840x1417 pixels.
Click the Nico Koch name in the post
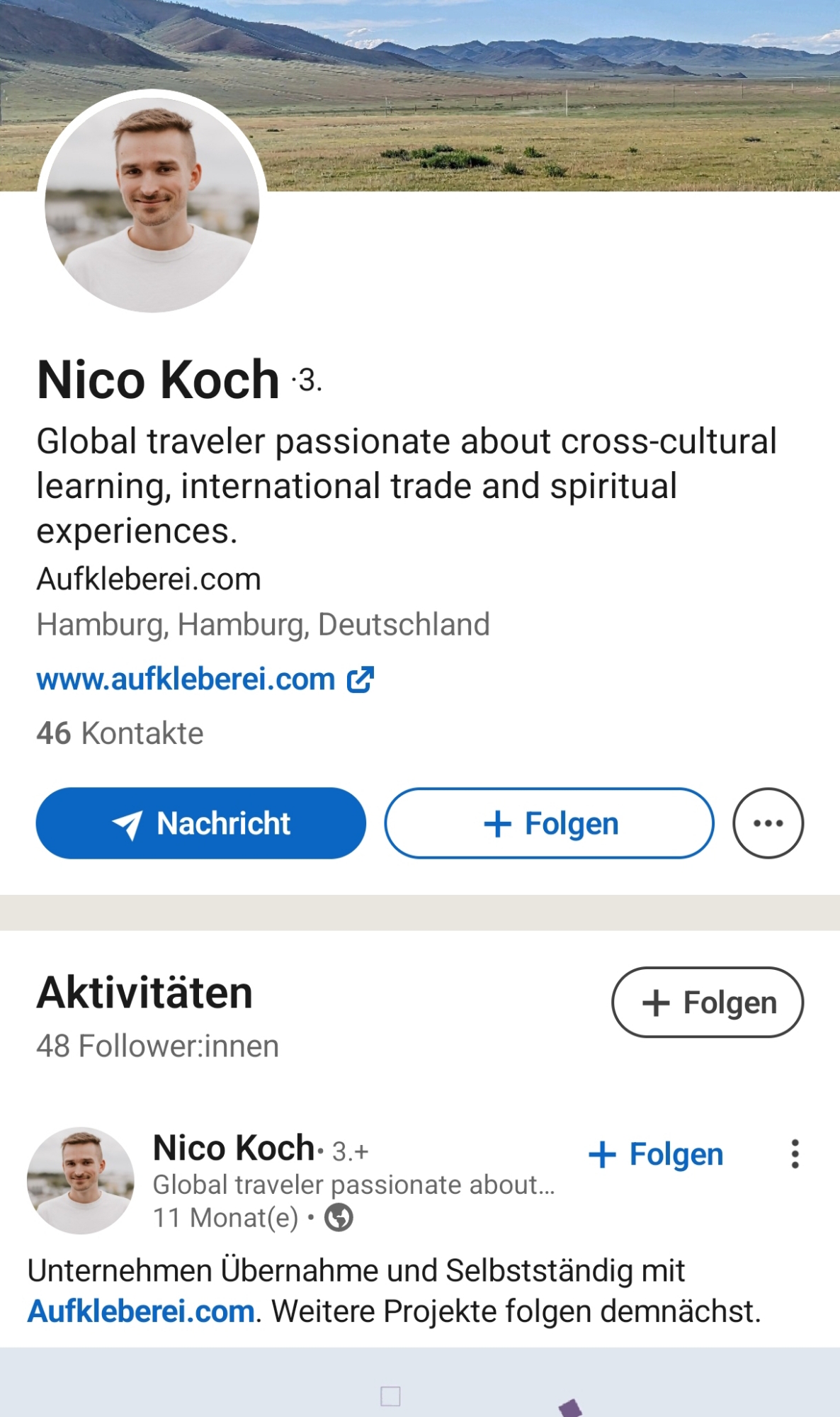pyautogui.click(x=234, y=1148)
